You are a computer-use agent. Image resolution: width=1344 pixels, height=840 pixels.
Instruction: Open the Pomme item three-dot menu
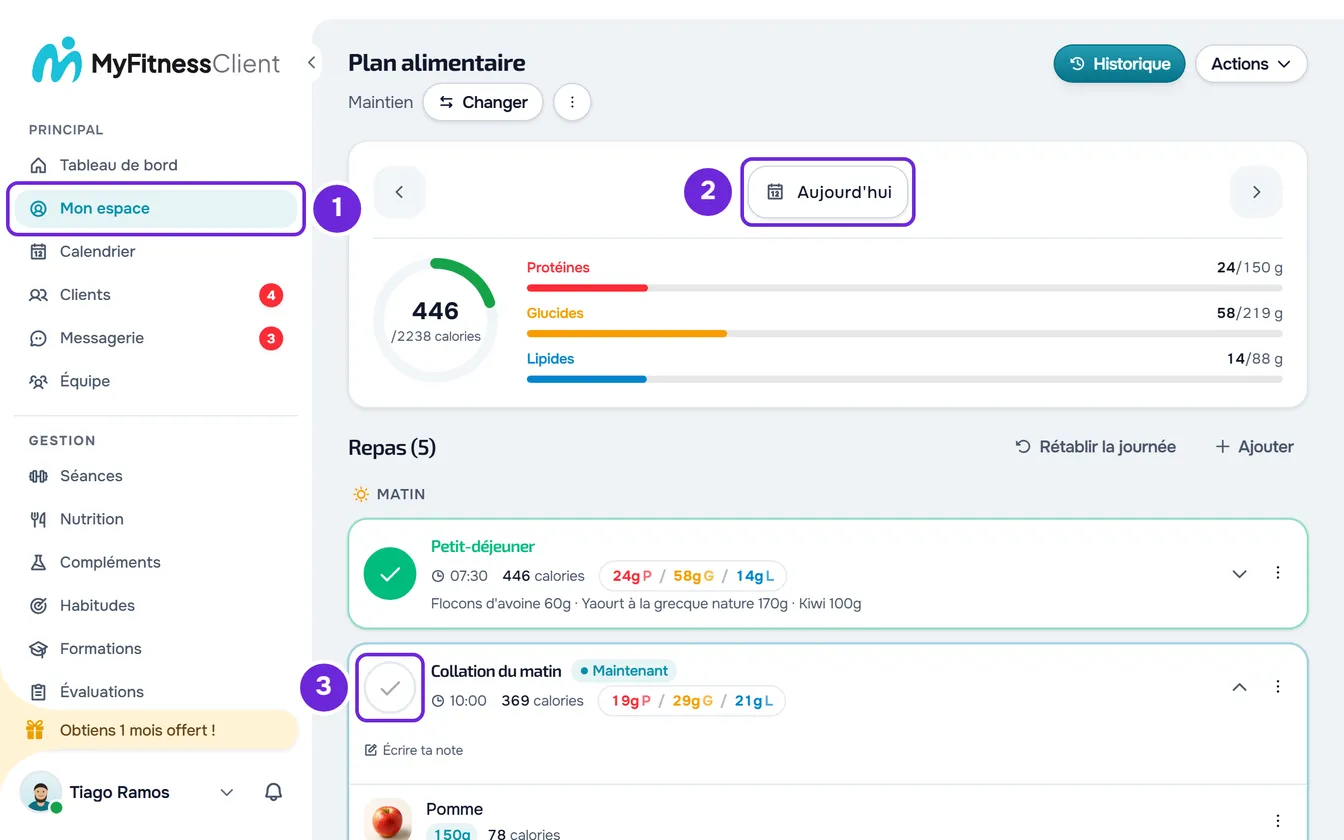(1277, 821)
